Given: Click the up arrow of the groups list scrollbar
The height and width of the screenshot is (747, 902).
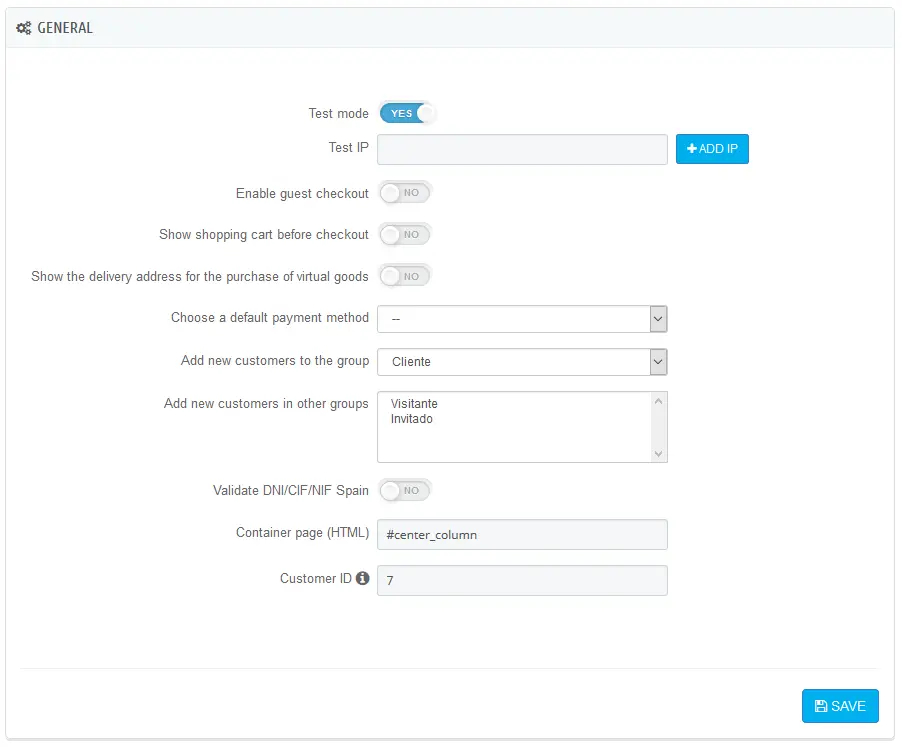Looking at the screenshot, I should tap(658, 401).
